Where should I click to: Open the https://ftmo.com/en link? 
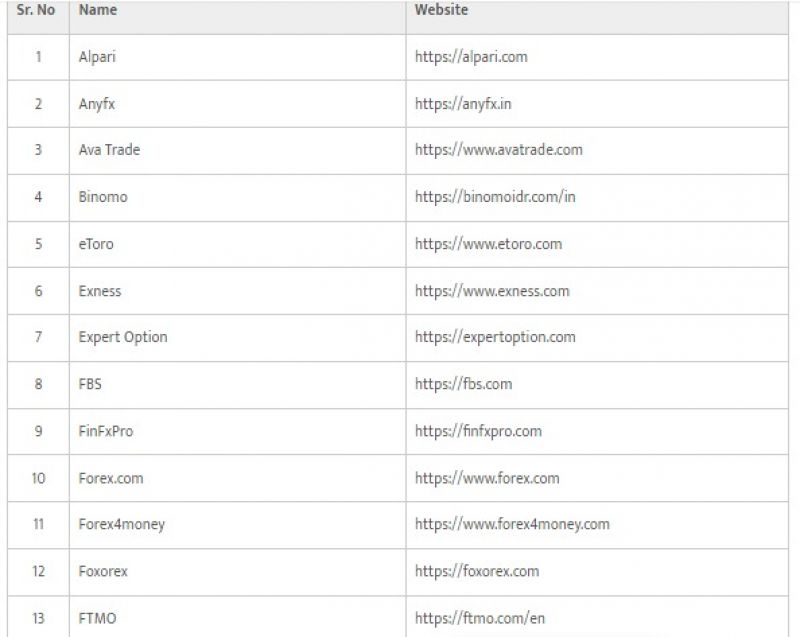coord(480,618)
